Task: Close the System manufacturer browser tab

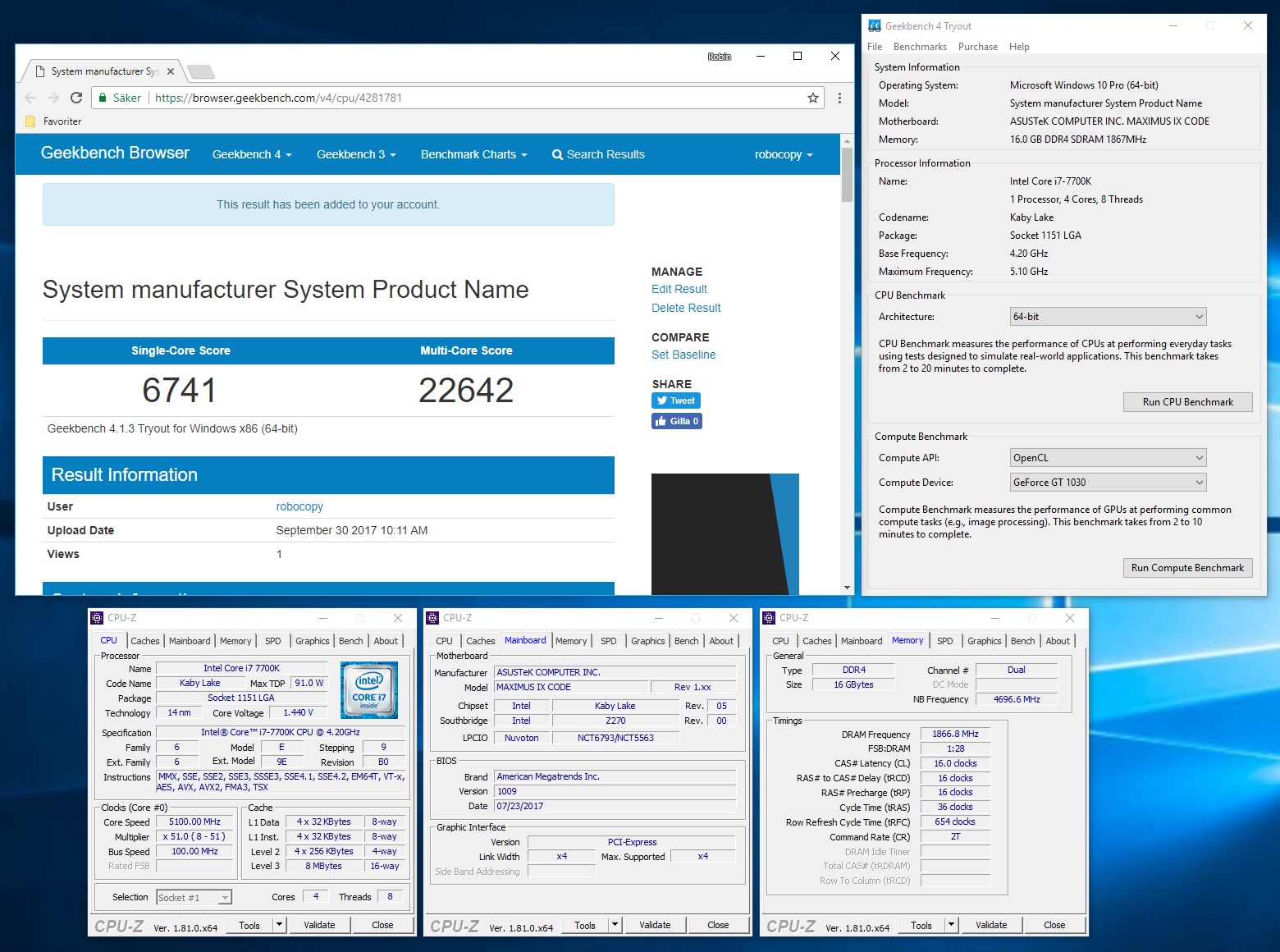Action: 171,71
